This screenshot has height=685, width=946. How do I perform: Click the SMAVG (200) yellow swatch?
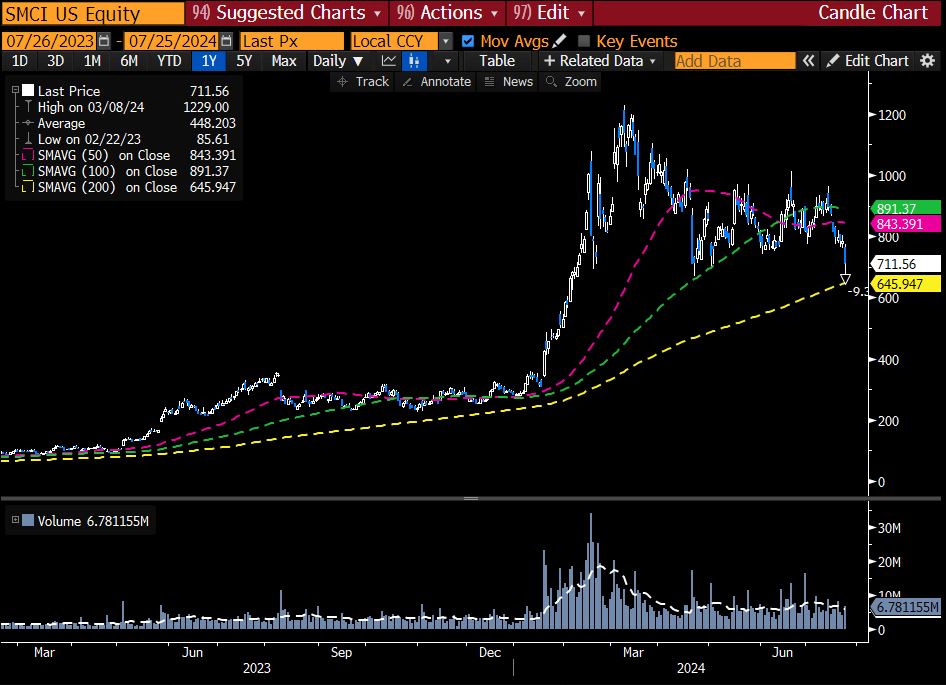point(28,187)
